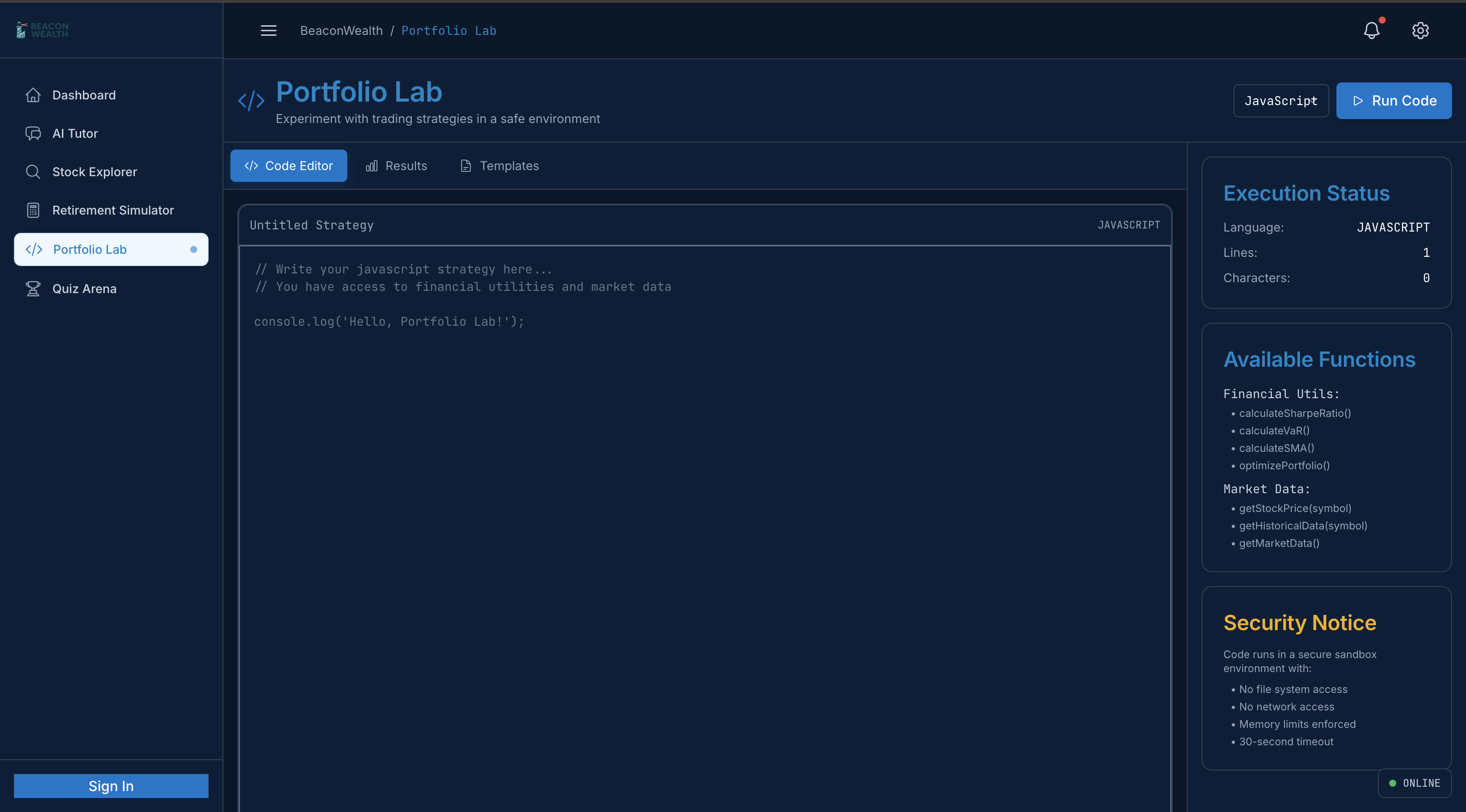Switch to the Results tab
The height and width of the screenshot is (812, 1466).
point(396,166)
